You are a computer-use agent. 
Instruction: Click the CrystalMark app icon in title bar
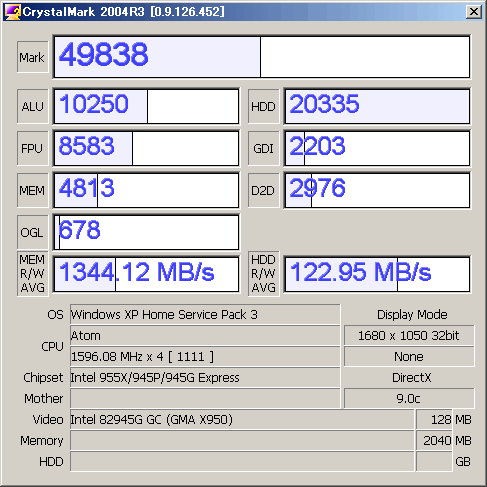point(13,12)
